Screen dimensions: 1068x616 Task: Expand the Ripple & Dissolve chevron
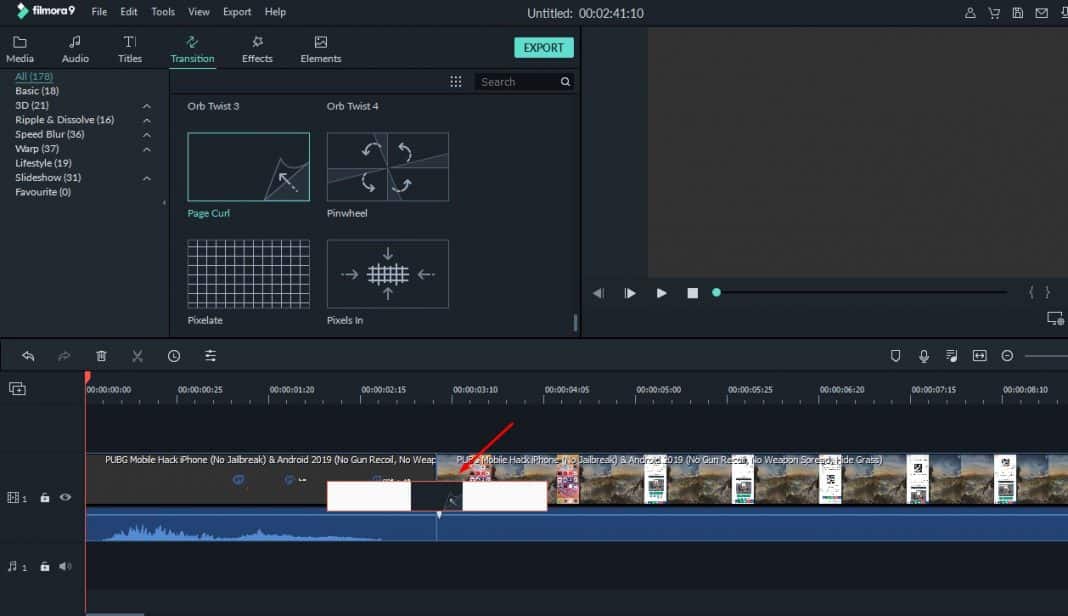tap(146, 120)
